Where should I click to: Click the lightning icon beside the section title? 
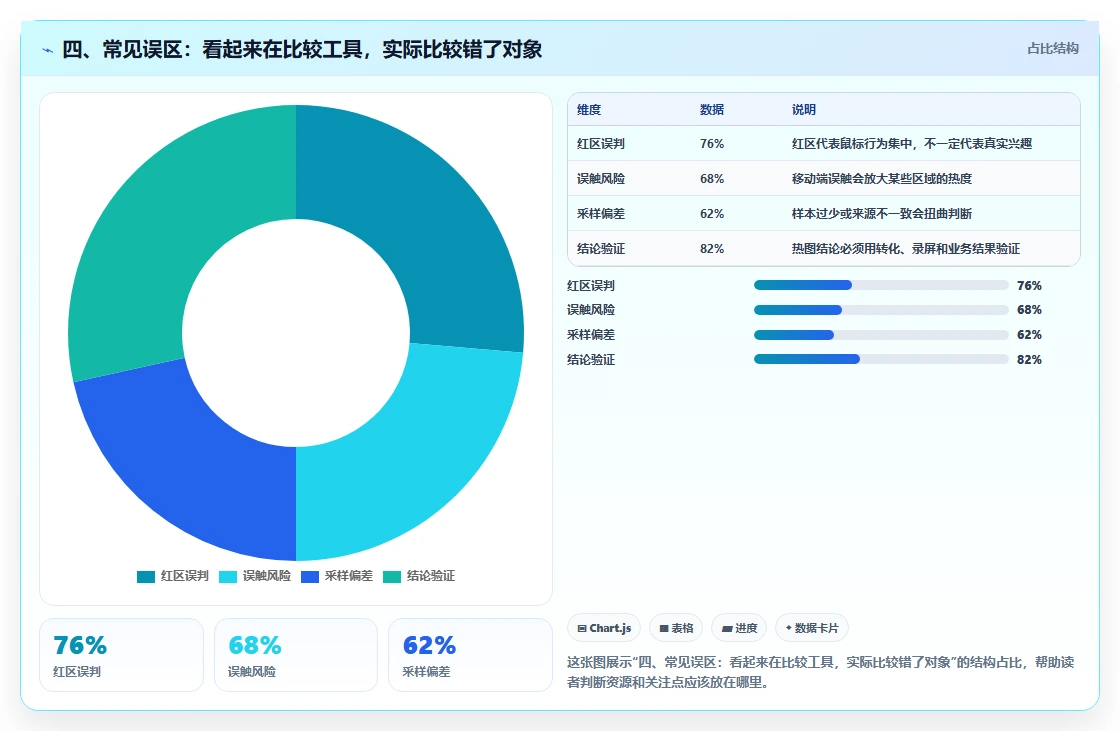48,50
